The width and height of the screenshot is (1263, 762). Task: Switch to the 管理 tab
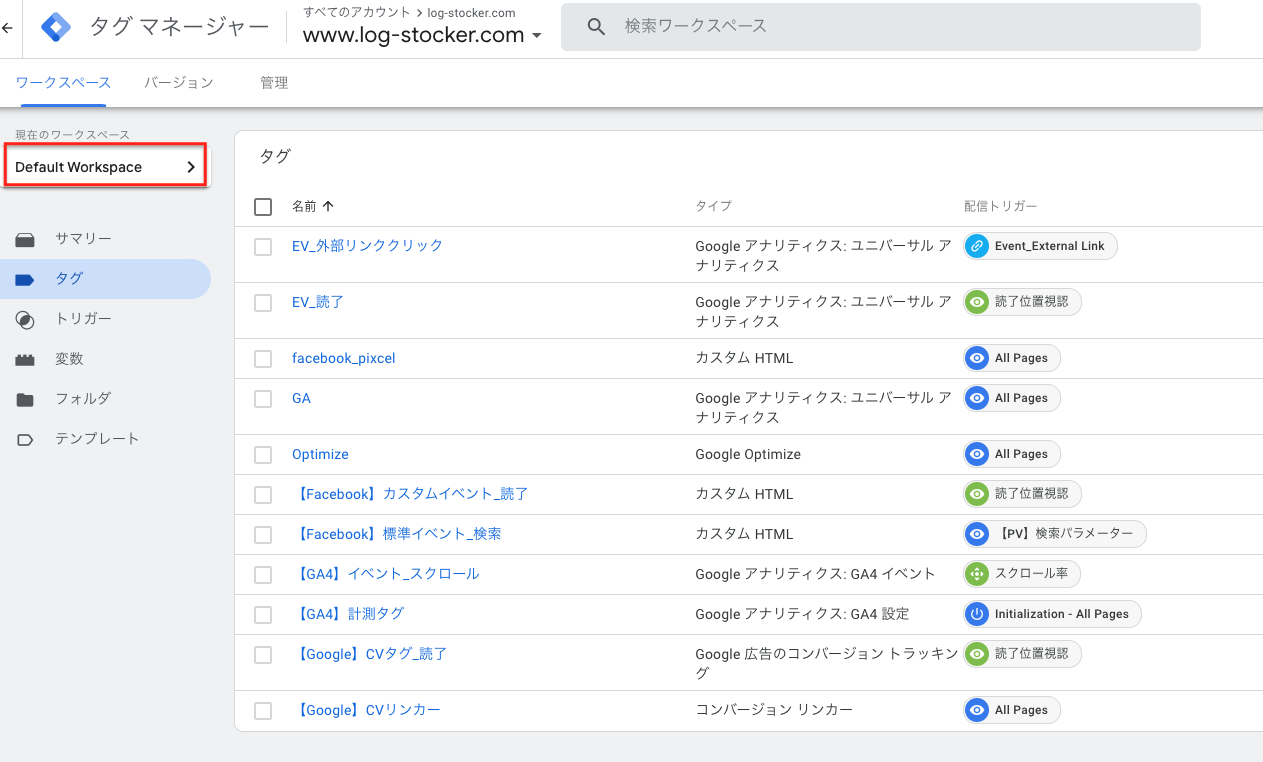click(274, 83)
